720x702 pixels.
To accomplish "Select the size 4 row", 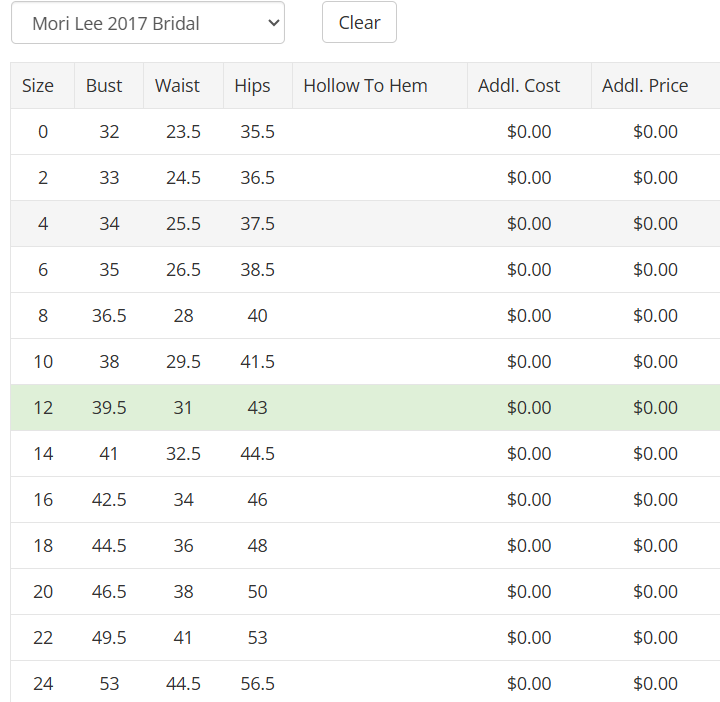I will pyautogui.click(x=43, y=224).
